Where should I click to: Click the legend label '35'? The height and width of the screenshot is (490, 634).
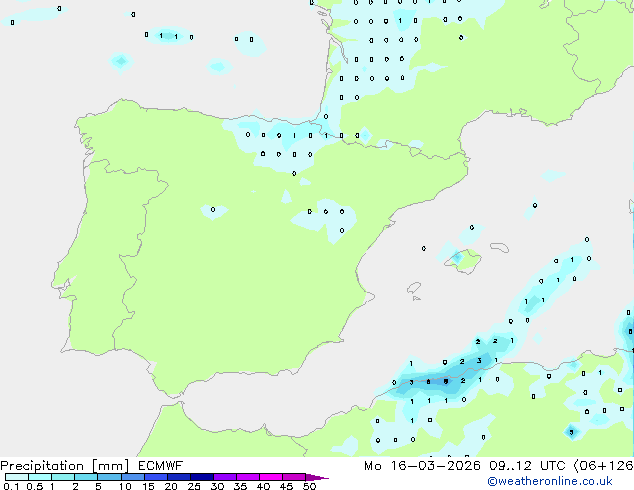(240, 486)
